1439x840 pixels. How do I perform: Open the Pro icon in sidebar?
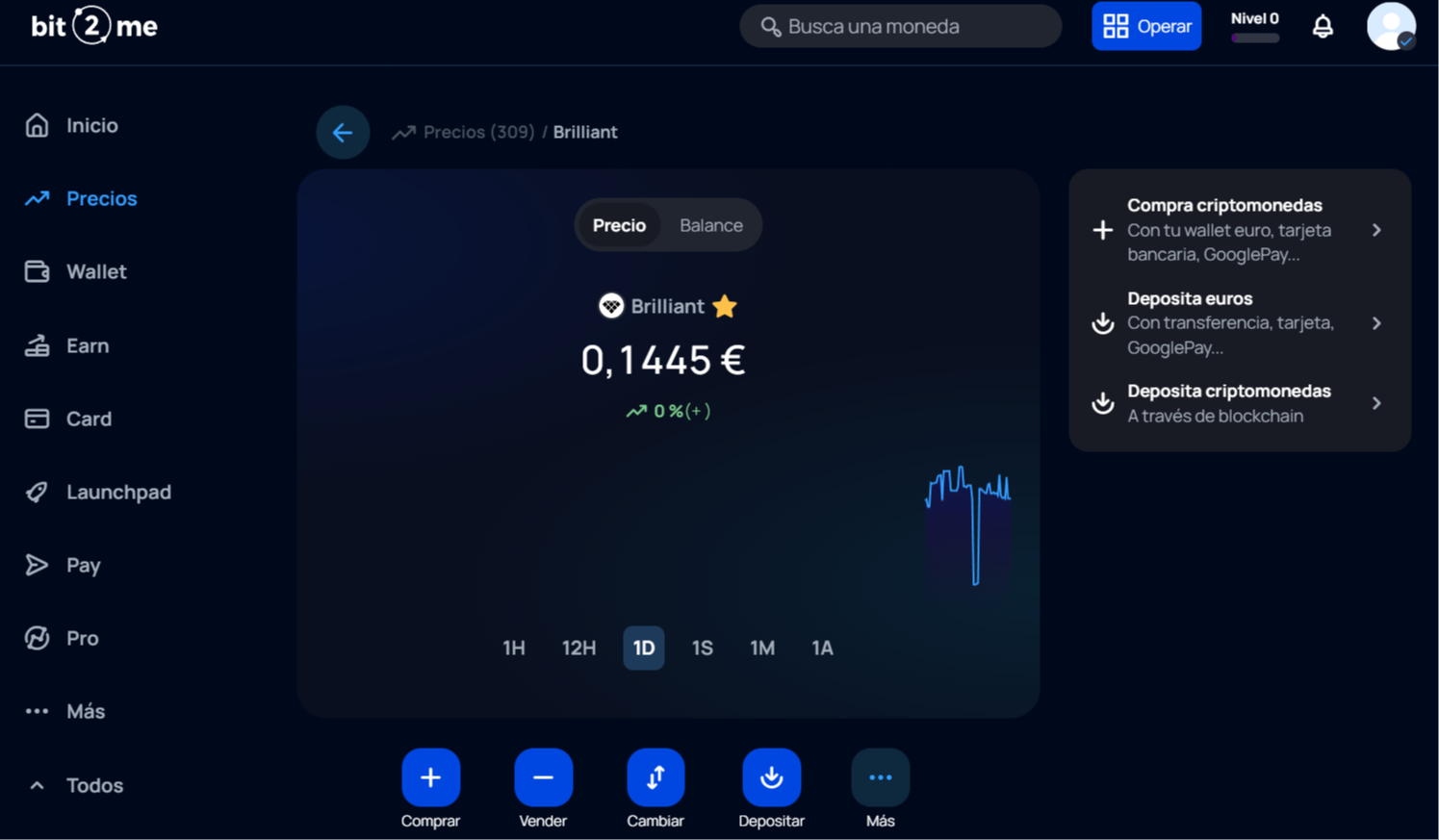(x=37, y=638)
